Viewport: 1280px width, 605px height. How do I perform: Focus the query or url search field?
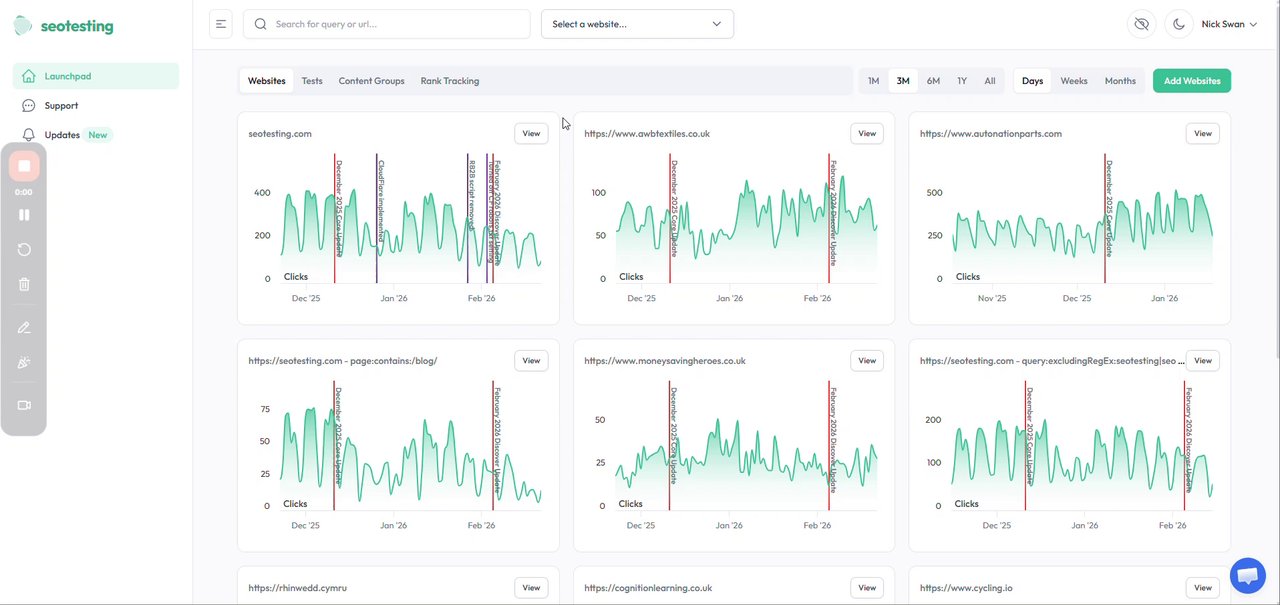tap(387, 24)
